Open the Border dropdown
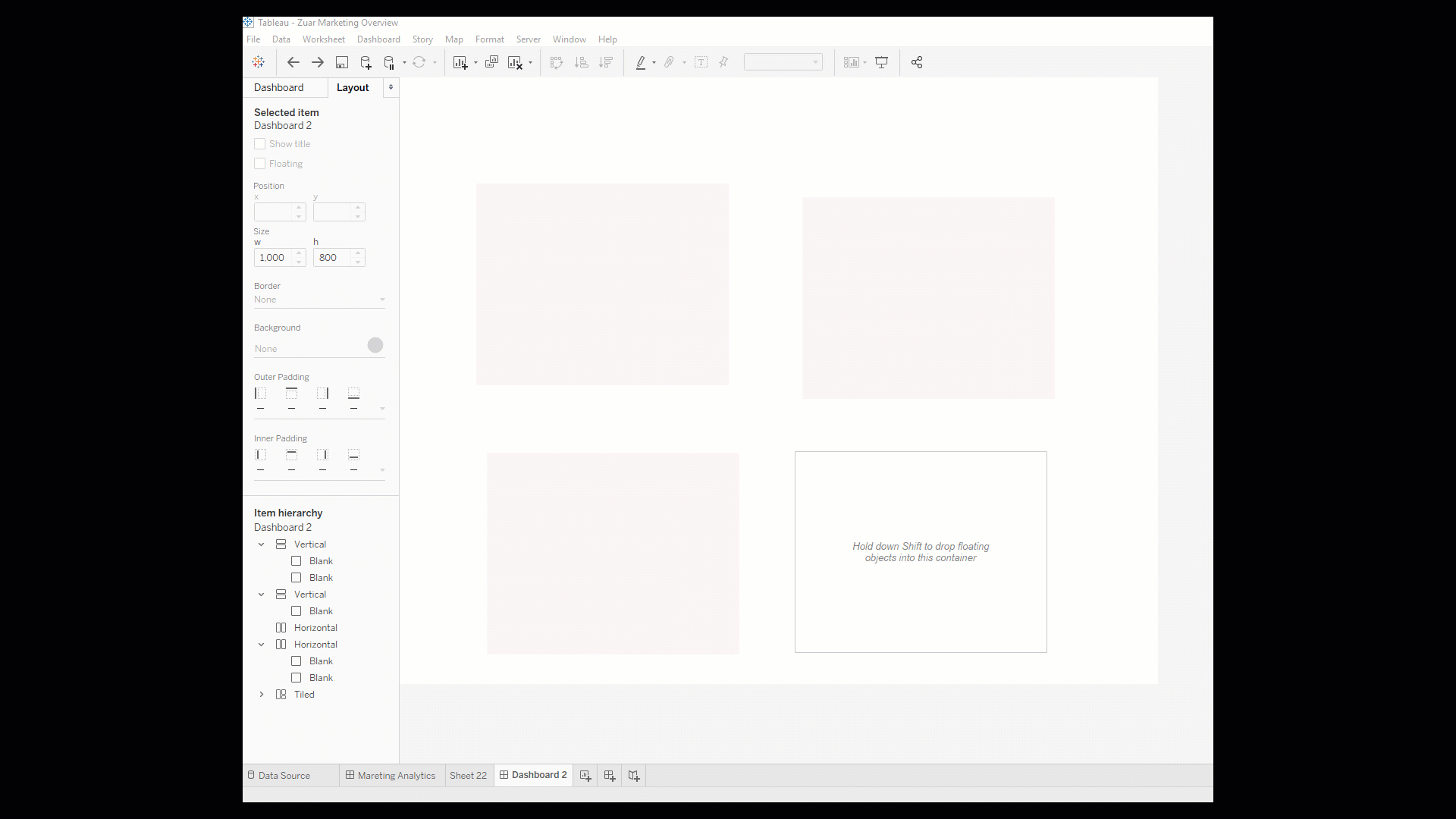This screenshot has width=1456, height=819. click(319, 300)
